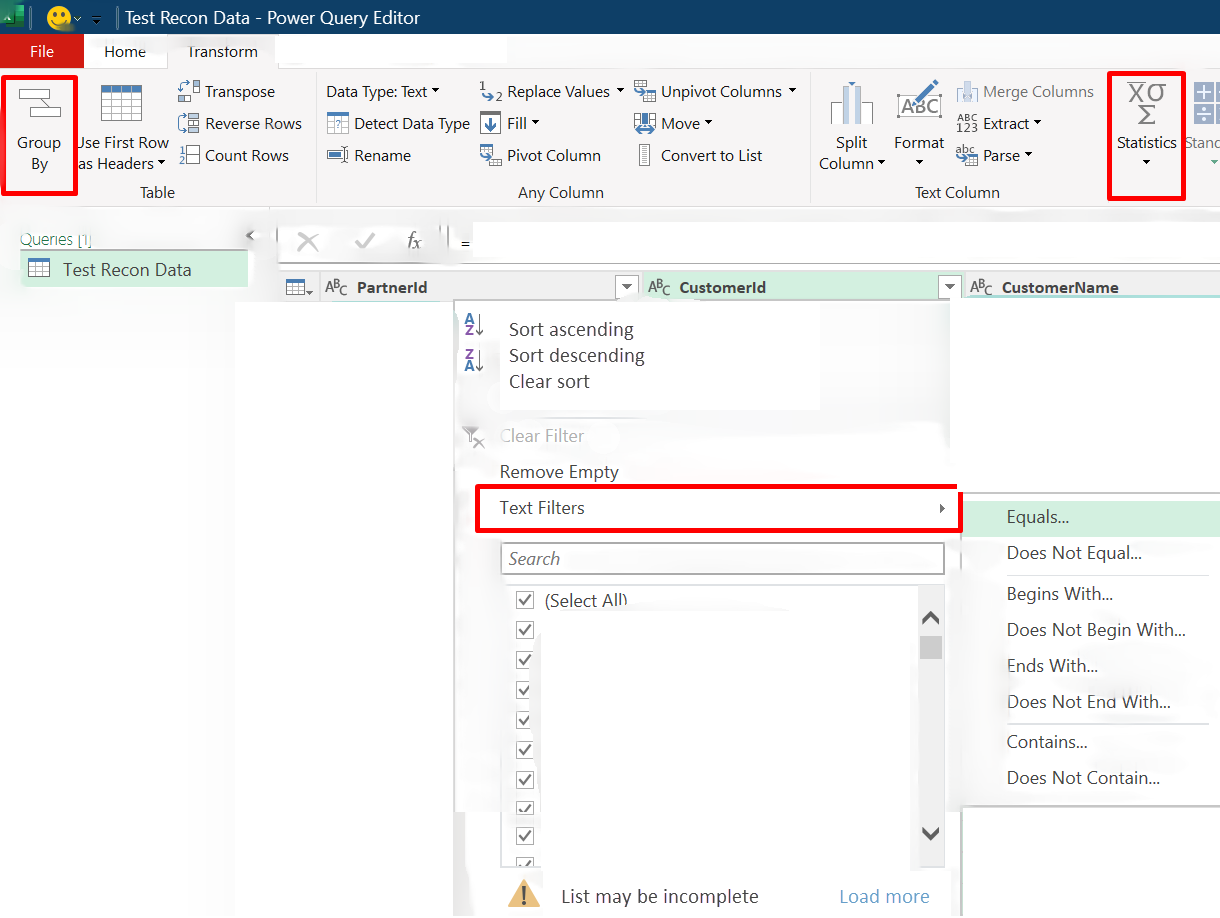1220x918 pixels.
Task: Open the Statistics menu
Action: pos(1146,127)
